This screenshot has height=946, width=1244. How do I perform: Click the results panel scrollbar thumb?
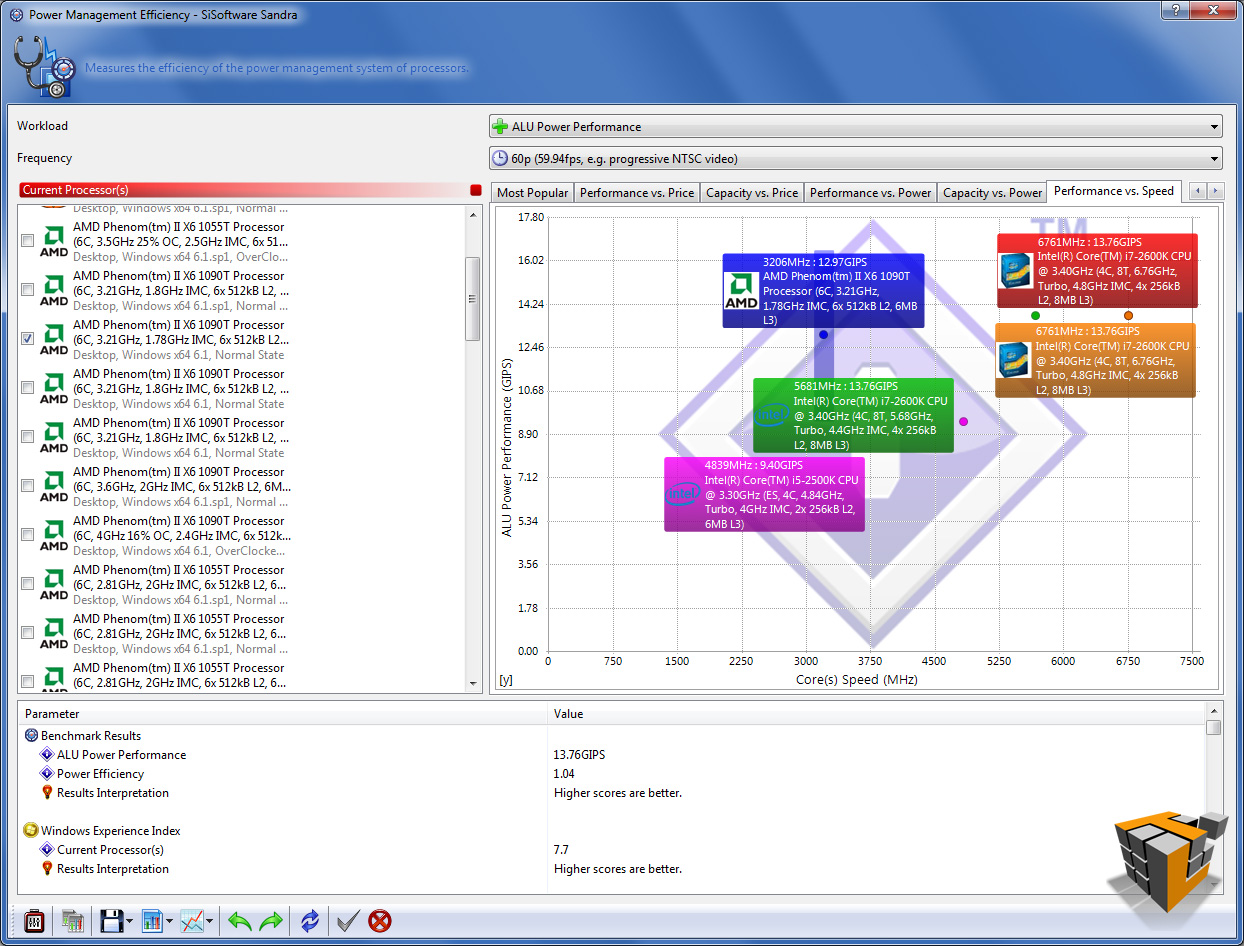coord(1214,728)
